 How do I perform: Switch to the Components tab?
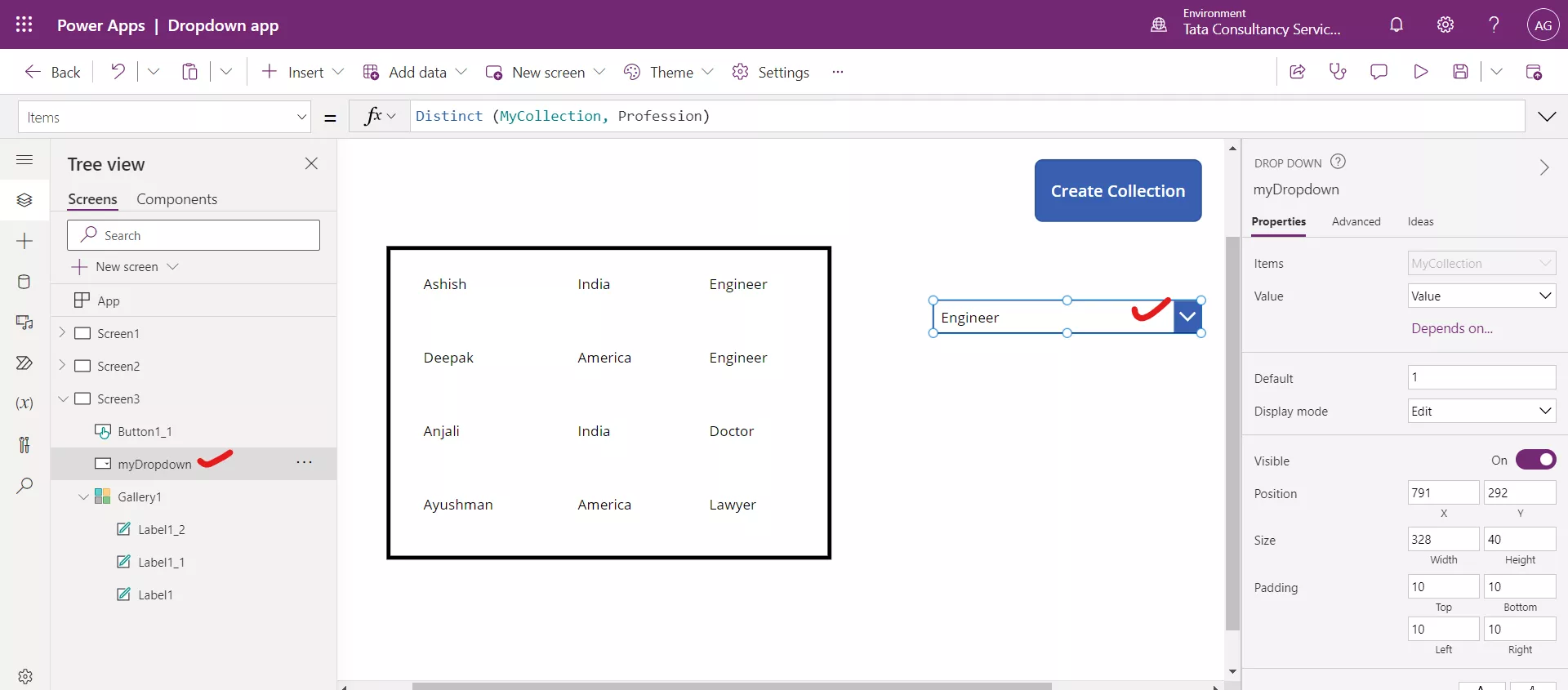[176, 199]
